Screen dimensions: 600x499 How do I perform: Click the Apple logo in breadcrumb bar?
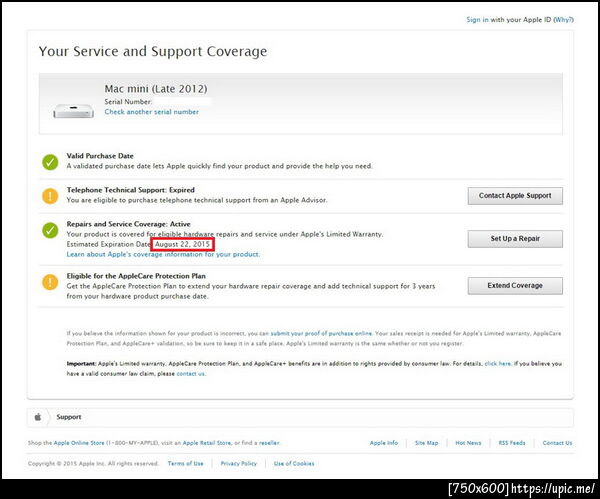tap(38, 417)
